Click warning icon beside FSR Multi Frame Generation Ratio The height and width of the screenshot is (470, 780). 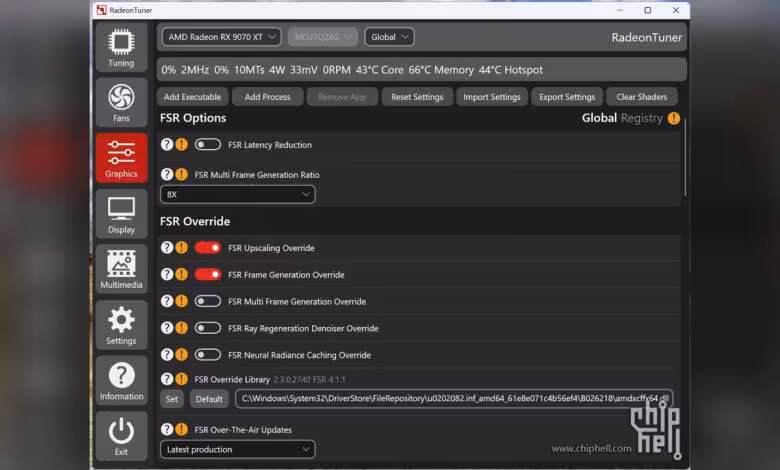point(182,174)
